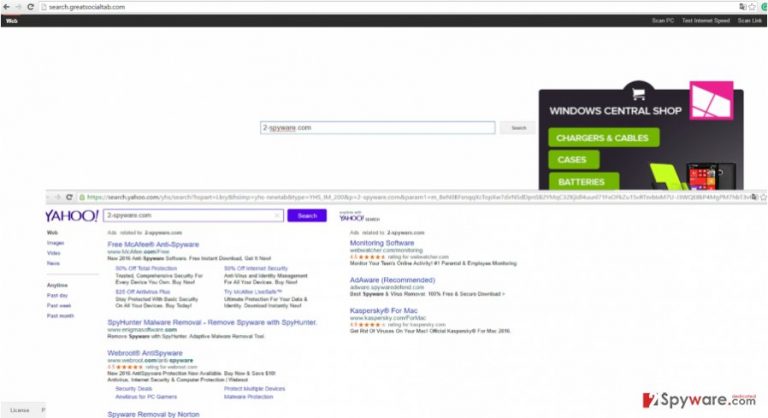
Task: Open the 50% Off Total Protection sublink
Action: point(146,269)
